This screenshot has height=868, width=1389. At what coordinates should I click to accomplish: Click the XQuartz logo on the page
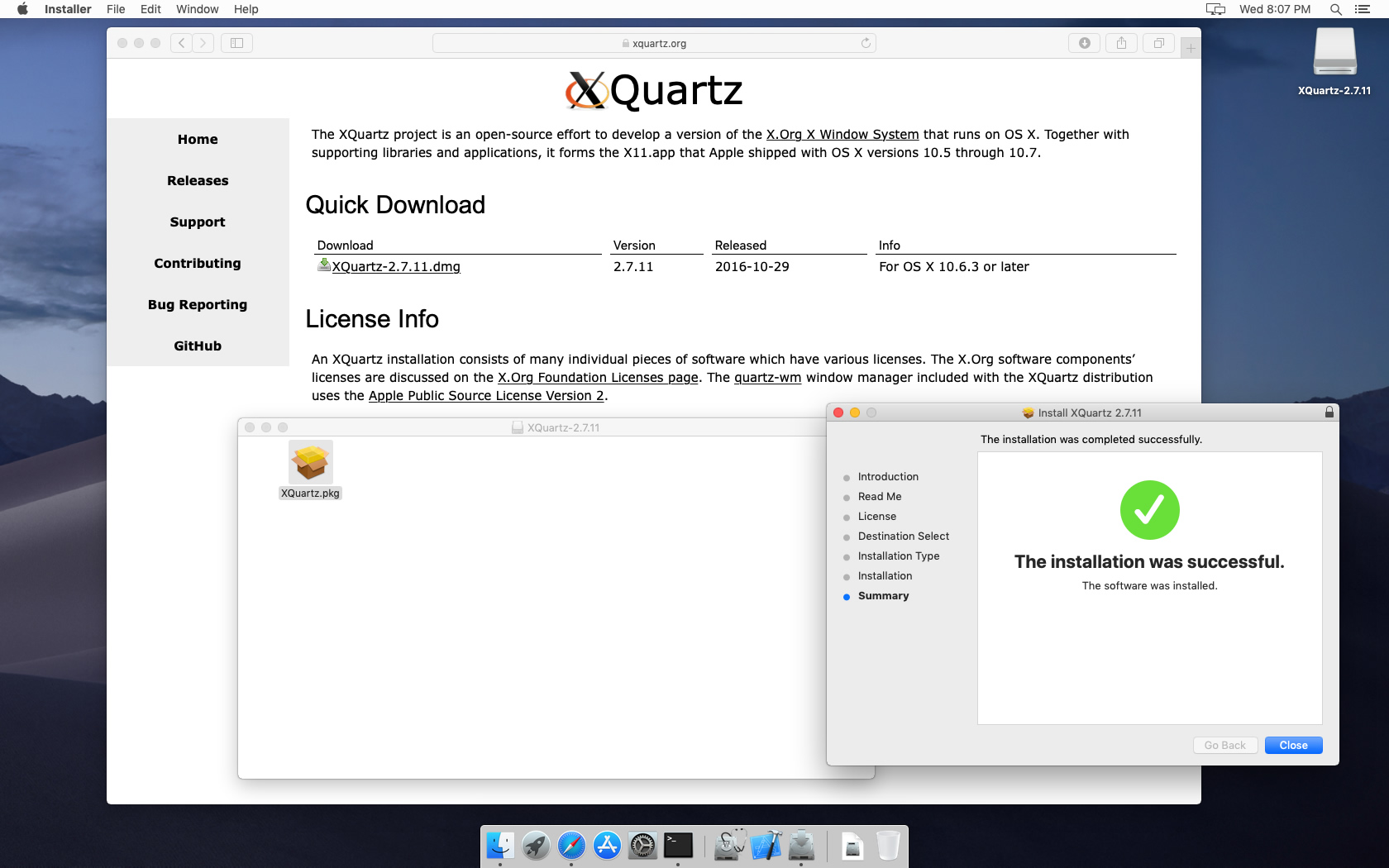click(654, 90)
